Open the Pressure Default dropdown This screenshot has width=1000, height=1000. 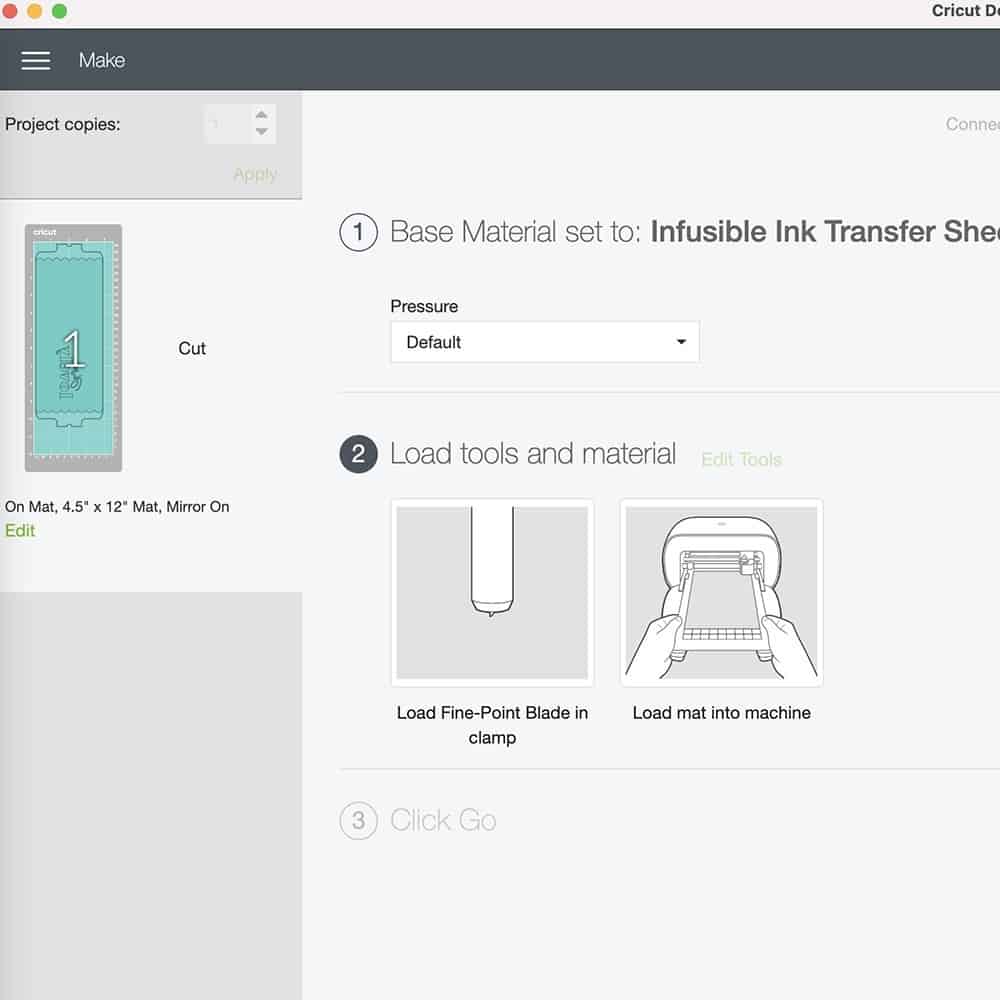(545, 342)
